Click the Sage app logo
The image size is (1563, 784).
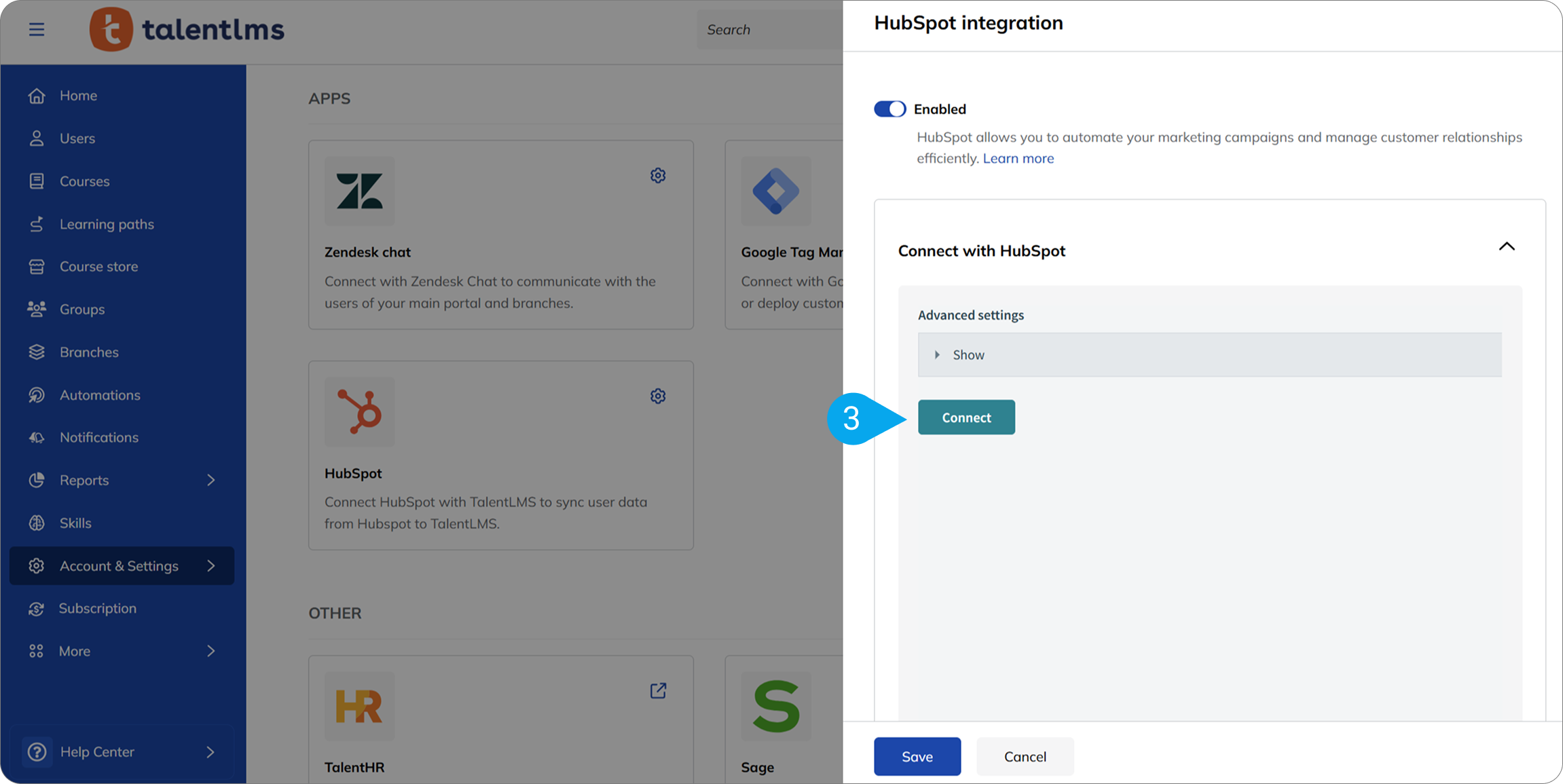click(776, 706)
